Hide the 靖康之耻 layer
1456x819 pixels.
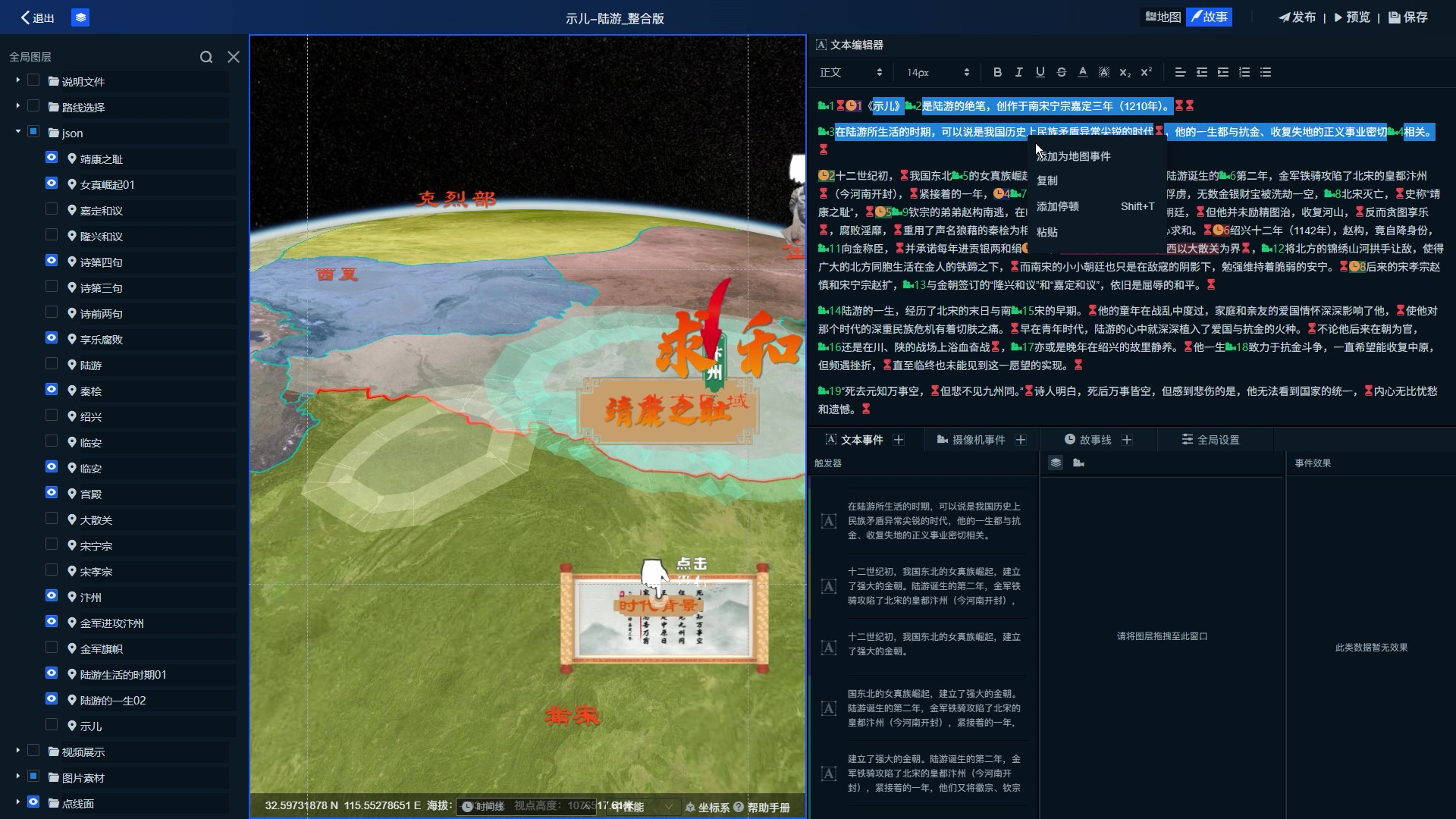coord(52,157)
